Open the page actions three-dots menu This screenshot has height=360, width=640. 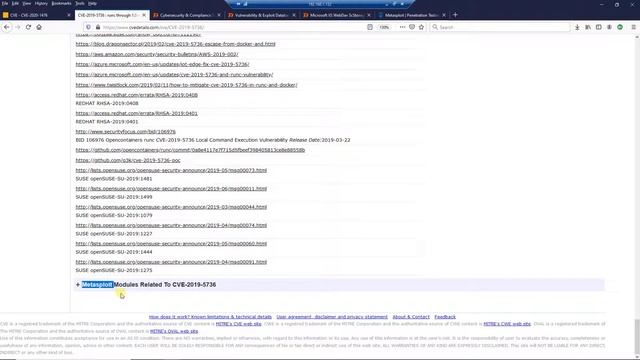click(402, 27)
